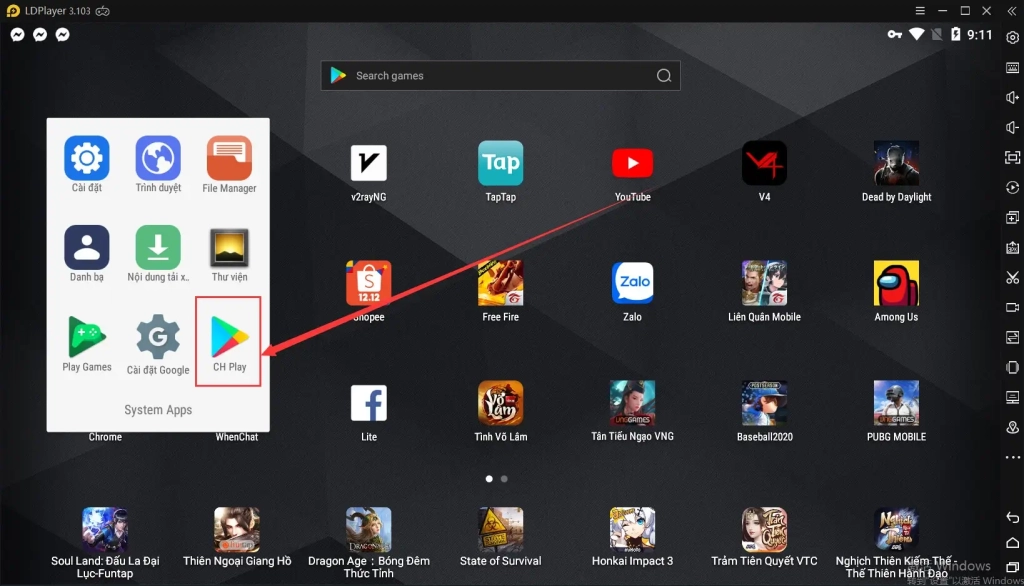Start video recorder from sidebar
Image resolution: width=1024 pixels, height=586 pixels.
pyautogui.click(x=1012, y=307)
